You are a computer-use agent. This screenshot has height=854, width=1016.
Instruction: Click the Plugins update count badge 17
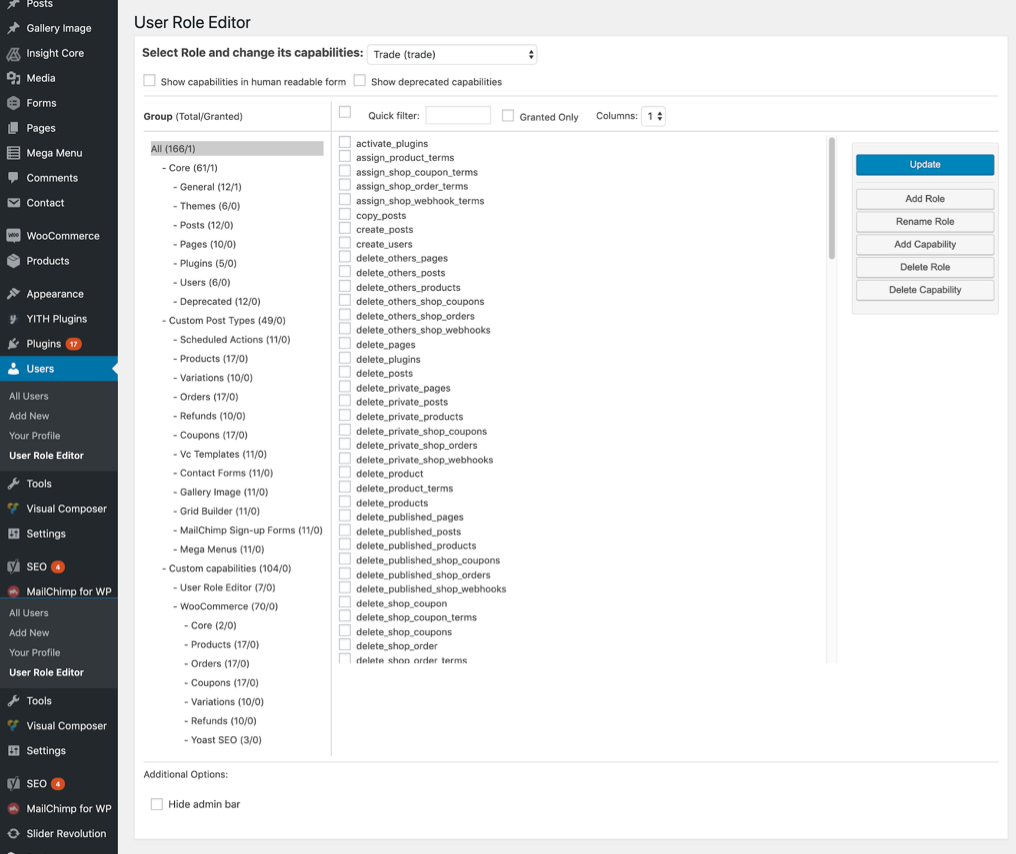click(73, 344)
